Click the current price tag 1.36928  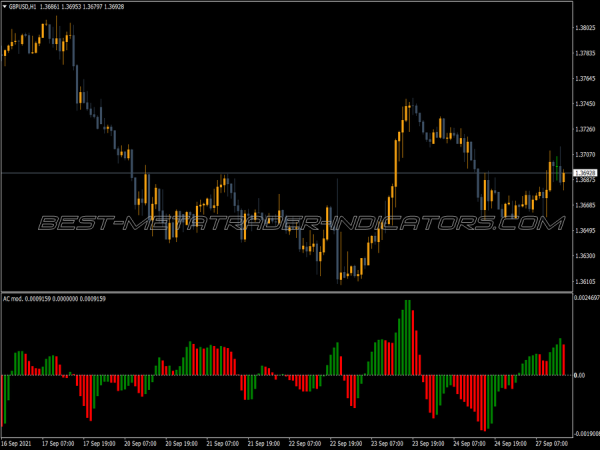click(585, 174)
